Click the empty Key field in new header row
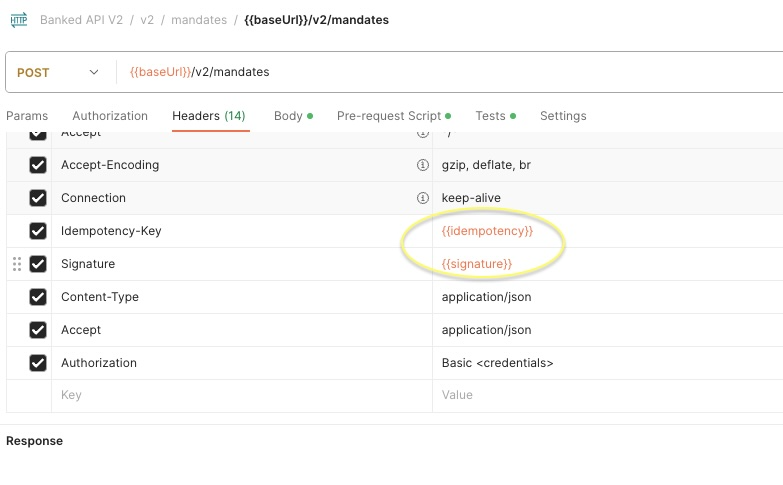783x485 pixels. coord(240,395)
